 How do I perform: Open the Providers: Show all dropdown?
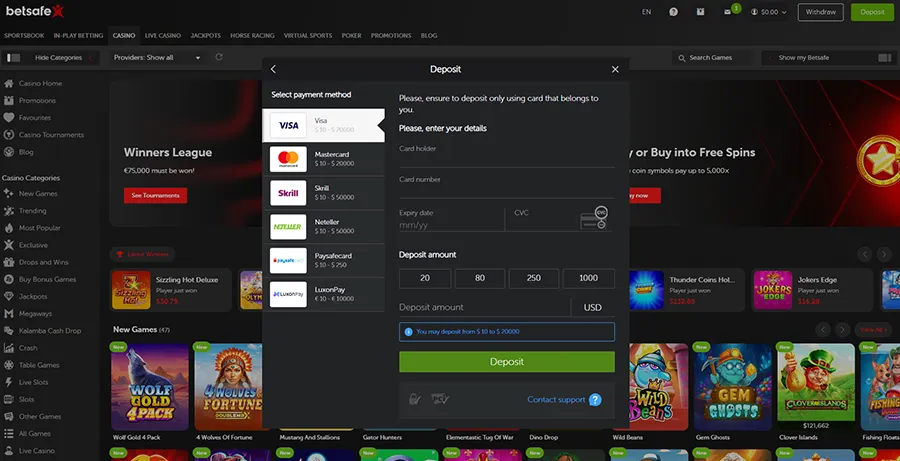pyautogui.click(x=157, y=57)
